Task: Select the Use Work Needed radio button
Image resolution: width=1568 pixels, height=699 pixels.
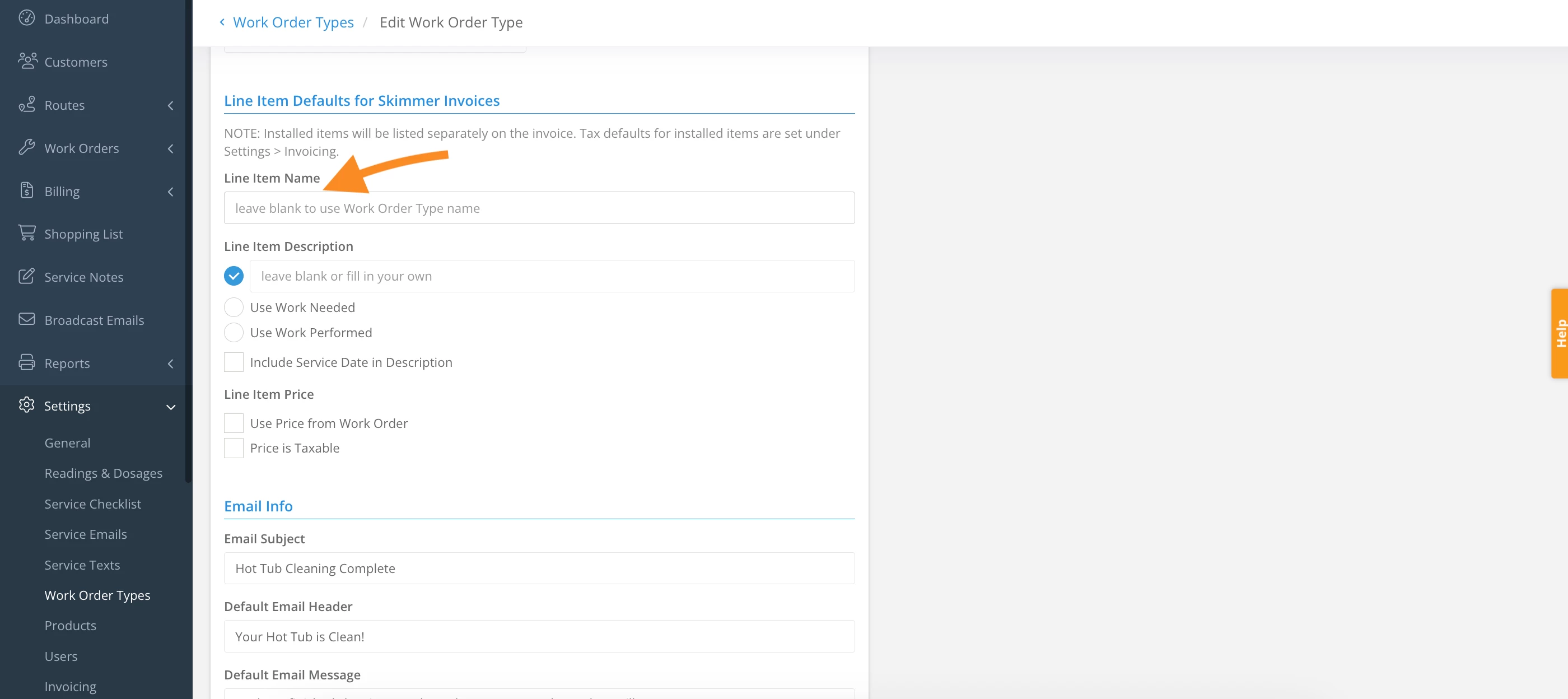Action: point(233,307)
